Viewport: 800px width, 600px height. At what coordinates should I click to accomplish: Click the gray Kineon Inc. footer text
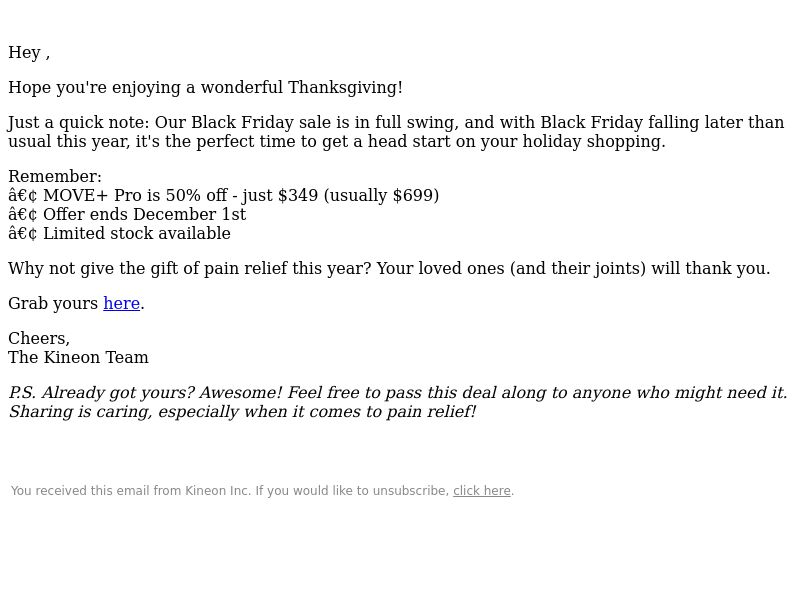pos(230,491)
